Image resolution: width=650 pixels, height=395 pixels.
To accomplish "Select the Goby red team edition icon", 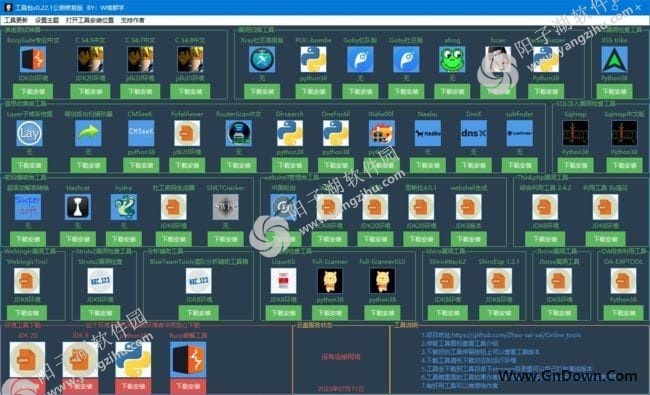I will pos(360,59).
